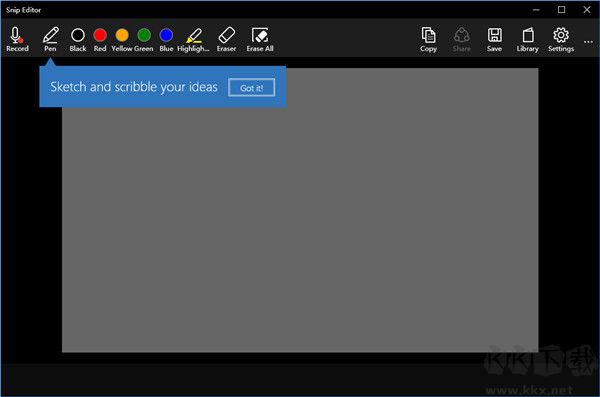Start a voice recording with Record

[x=17, y=39]
